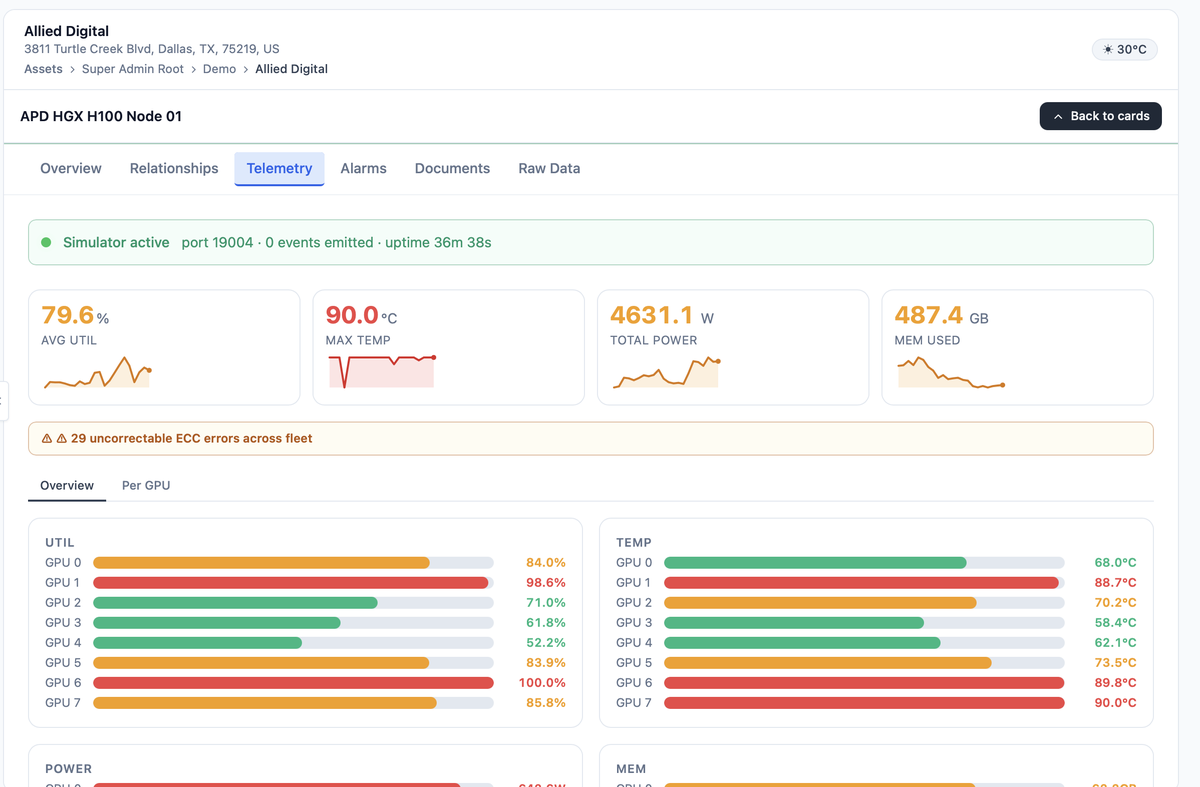
Task: Click the 68.0°C temperature value
Action: [1115, 563]
